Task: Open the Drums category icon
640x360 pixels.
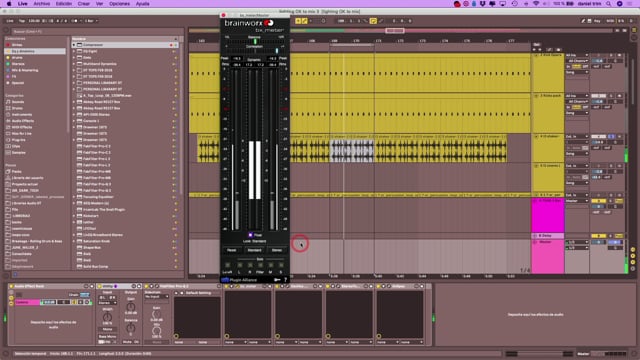Action: pos(8,108)
